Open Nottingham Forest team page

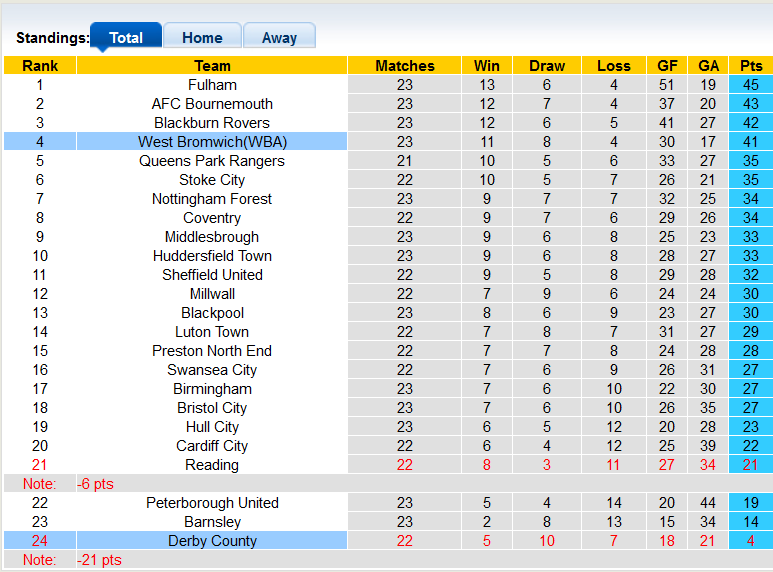(x=212, y=199)
